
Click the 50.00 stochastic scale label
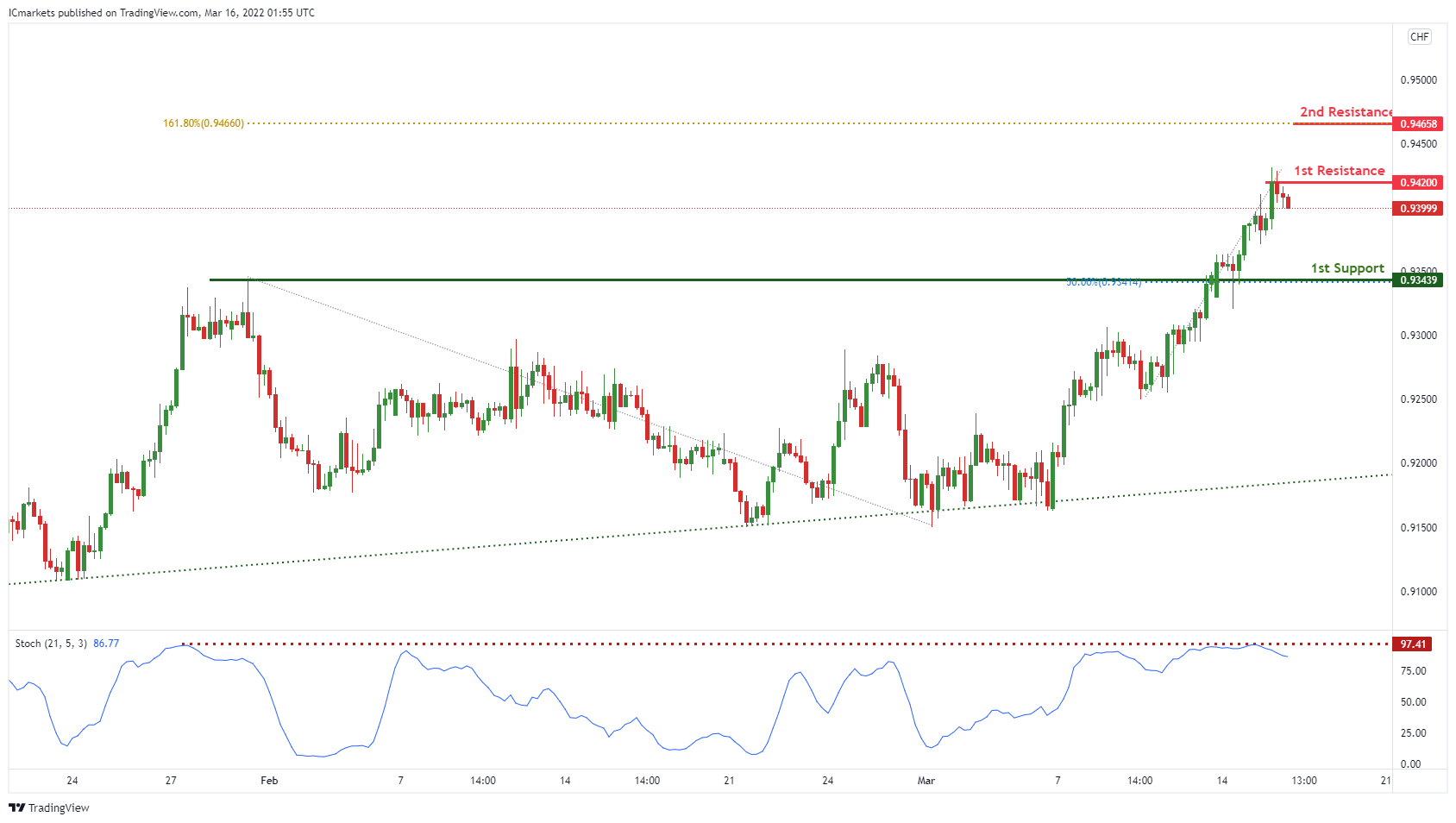point(1413,702)
